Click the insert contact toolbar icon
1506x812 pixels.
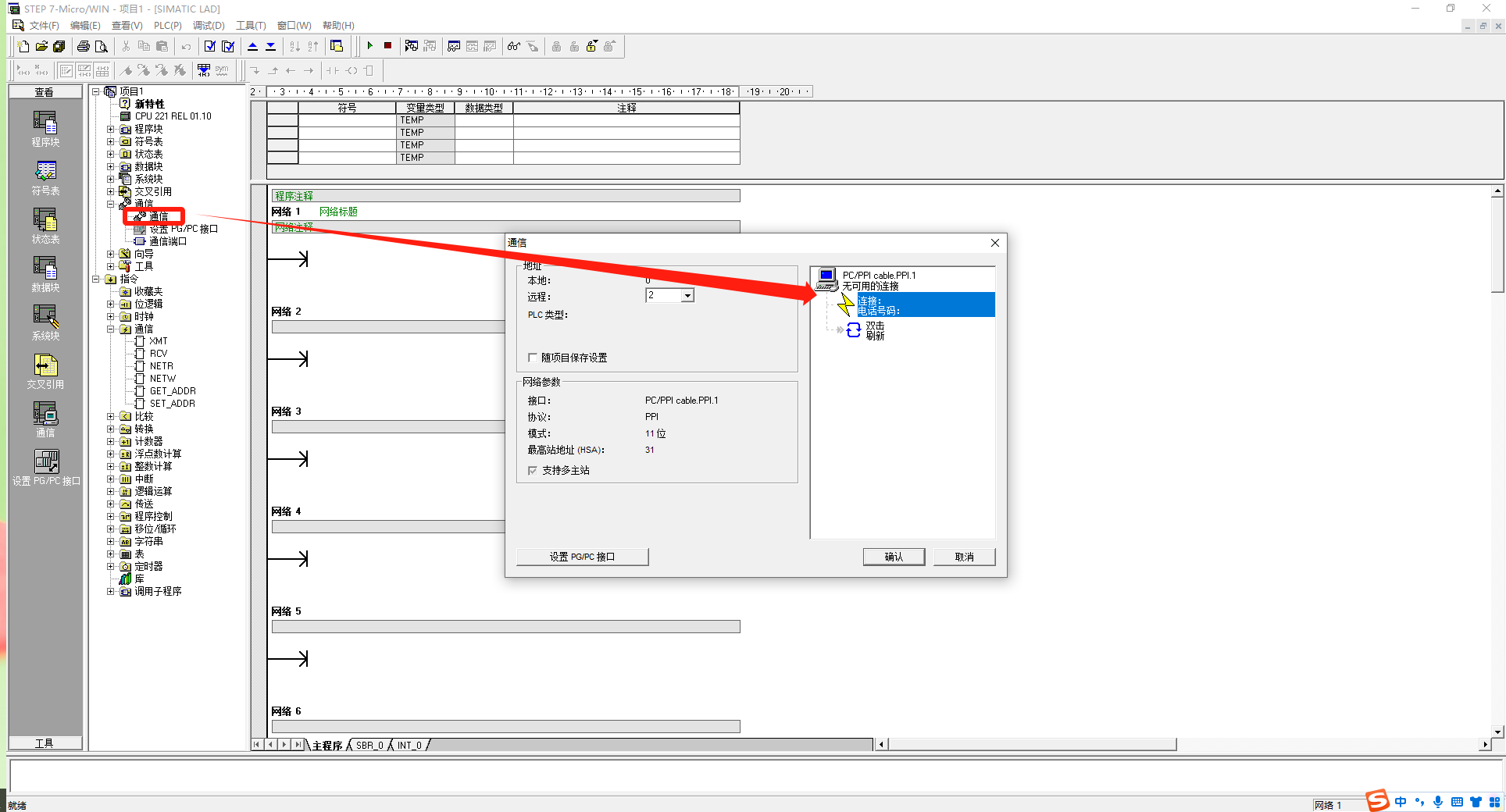(333, 70)
